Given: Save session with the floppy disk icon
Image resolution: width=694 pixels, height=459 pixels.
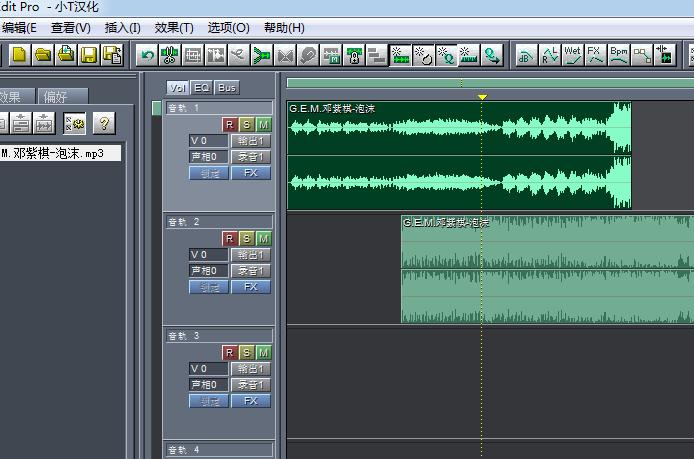Looking at the screenshot, I should (89, 55).
